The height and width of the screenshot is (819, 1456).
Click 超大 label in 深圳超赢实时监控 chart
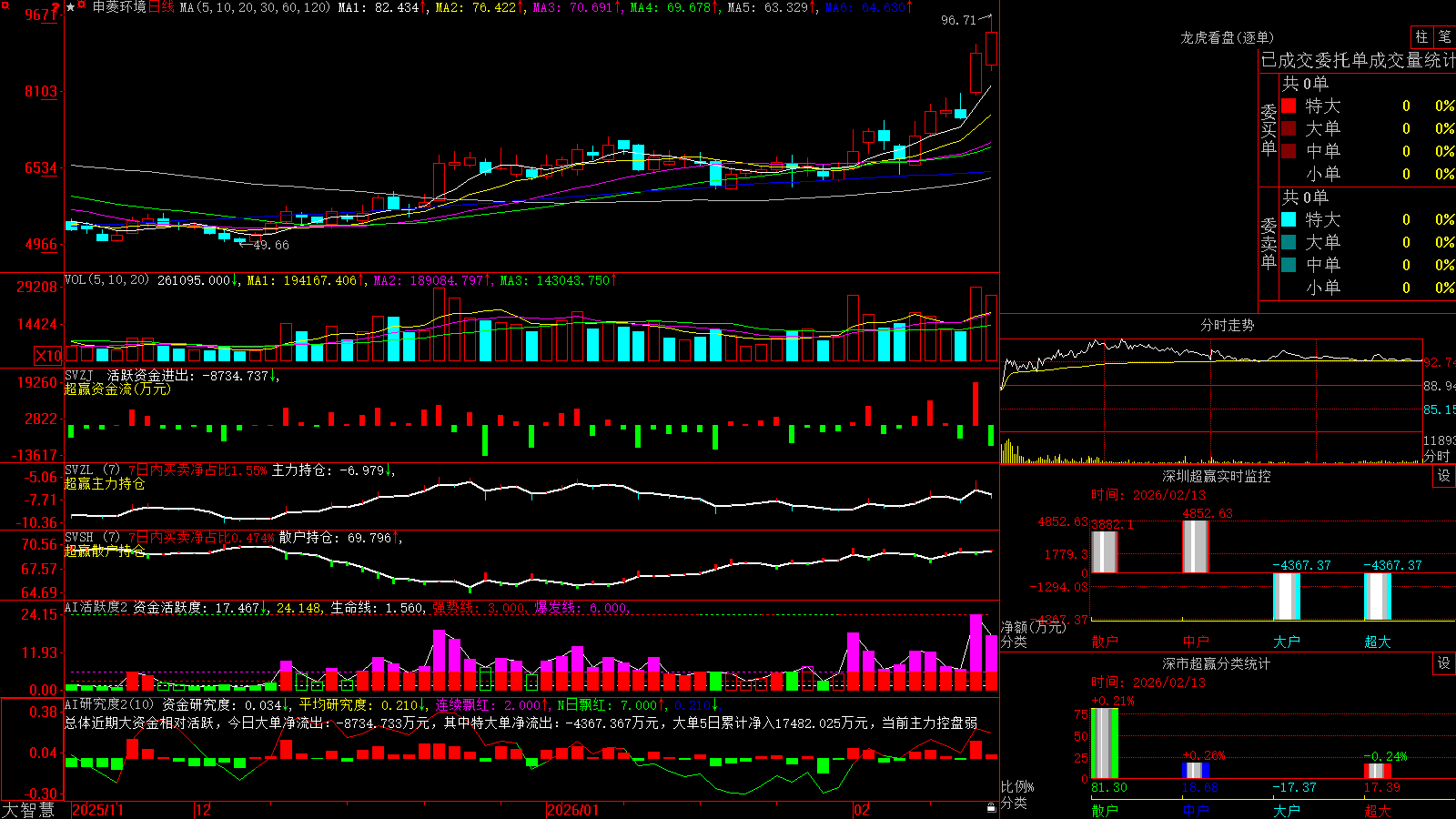tap(1378, 642)
